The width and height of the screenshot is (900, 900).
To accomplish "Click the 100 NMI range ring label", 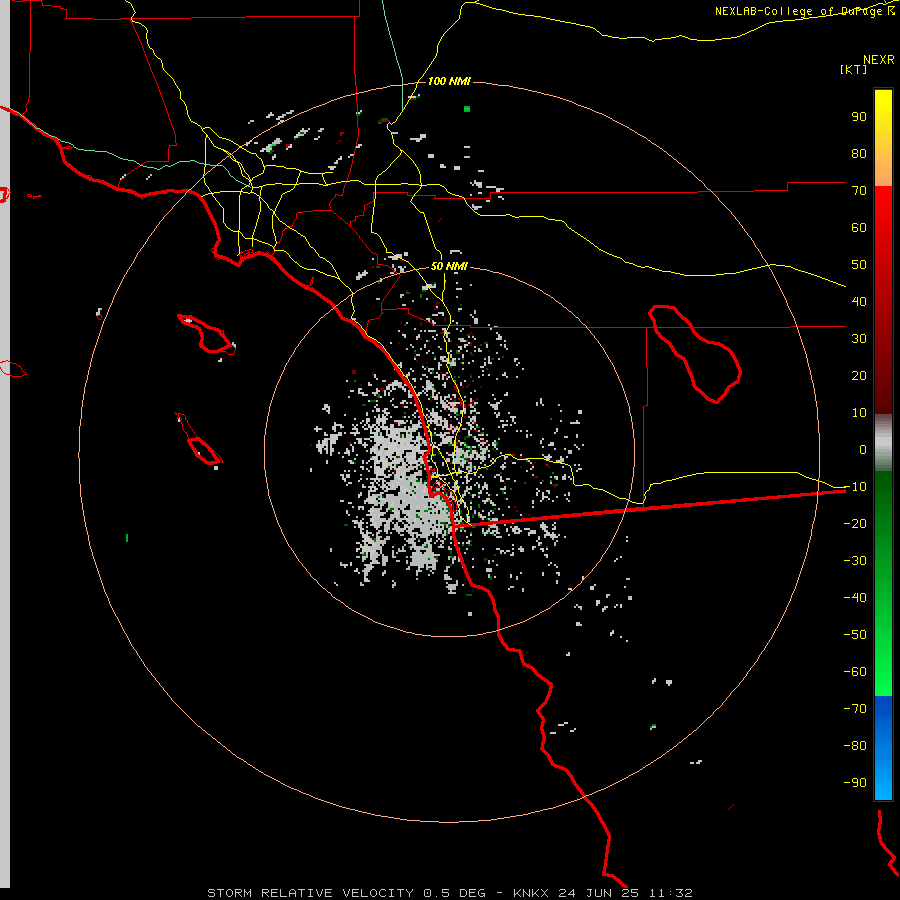I will coord(449,81).
